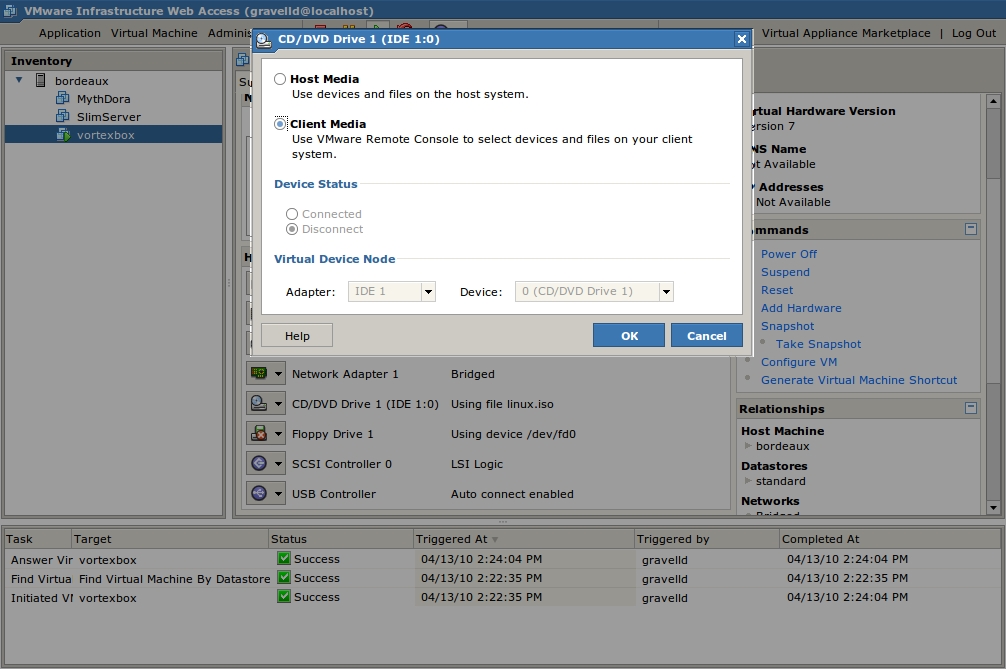Click the Cancel button in dialog
This screenshot has height=669, width=1006.
[x=706, y=335]
